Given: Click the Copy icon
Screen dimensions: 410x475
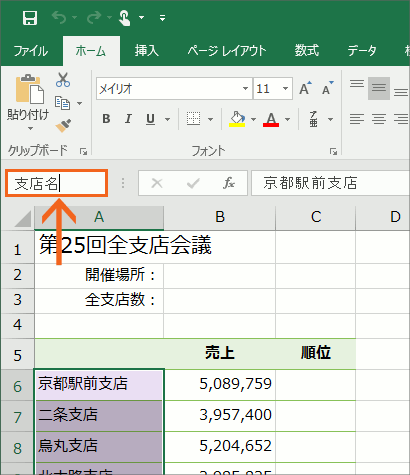Looking at the screenshot, I should tap(63, 103).
